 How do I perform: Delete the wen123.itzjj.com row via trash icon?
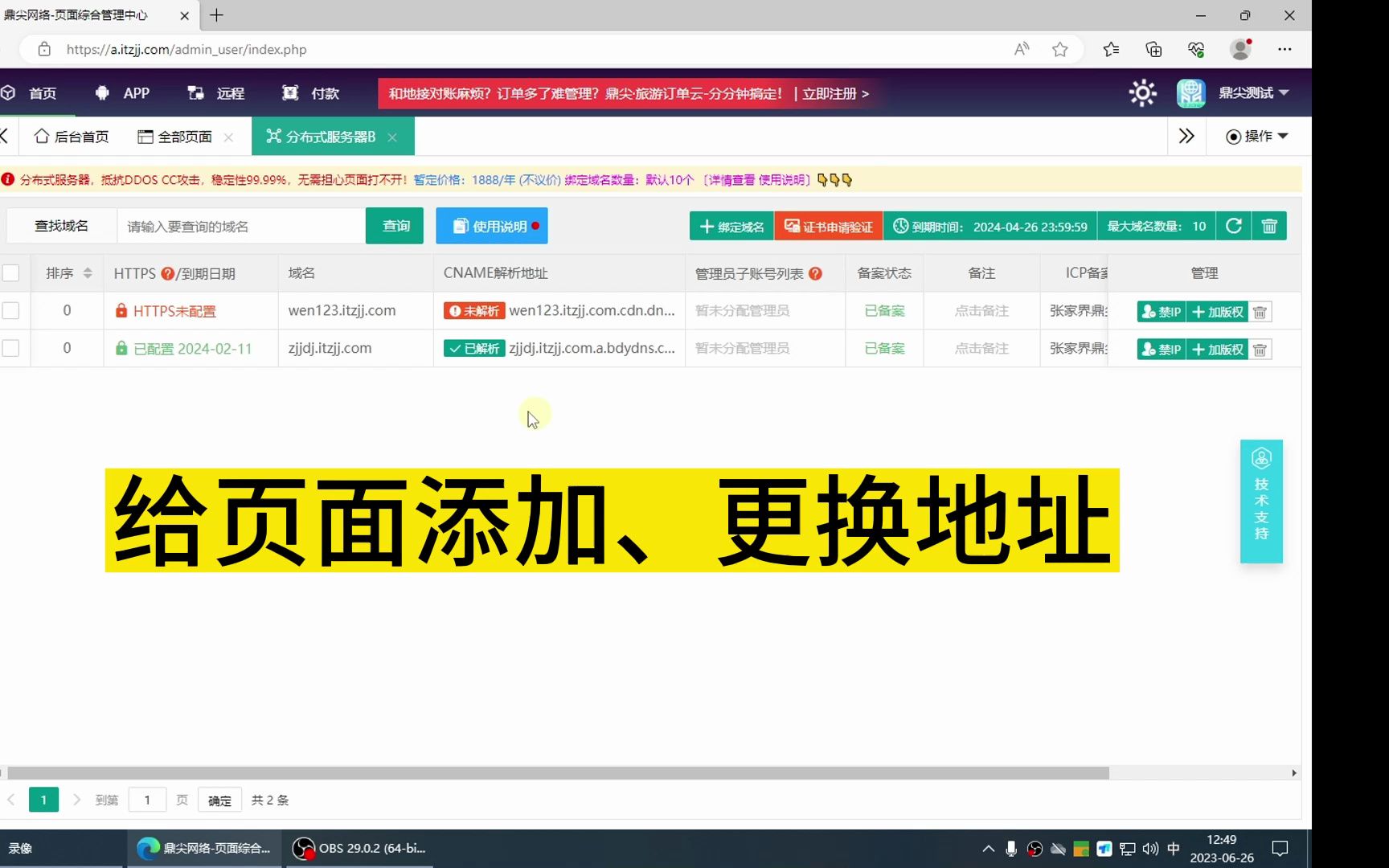pos(1260,312)
